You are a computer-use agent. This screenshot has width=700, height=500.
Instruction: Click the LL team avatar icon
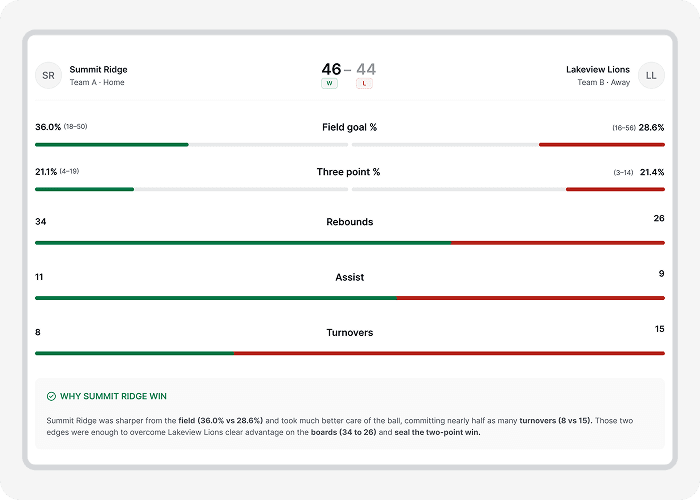[651, 75]
